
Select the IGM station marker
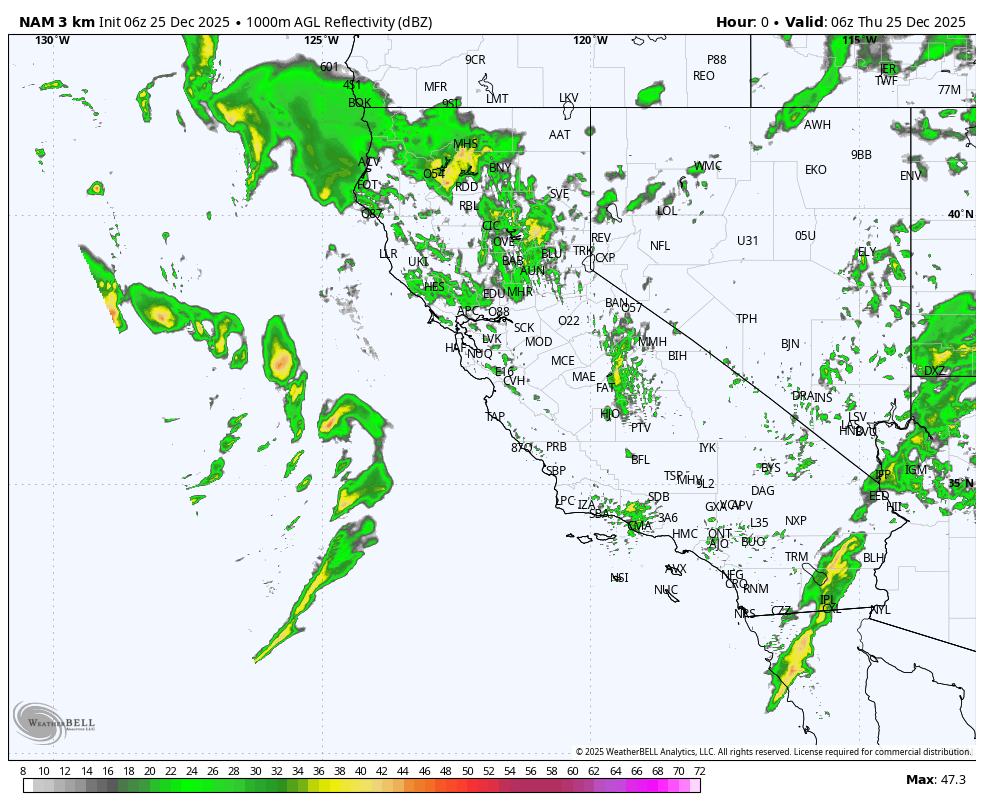tap(915, 467)
